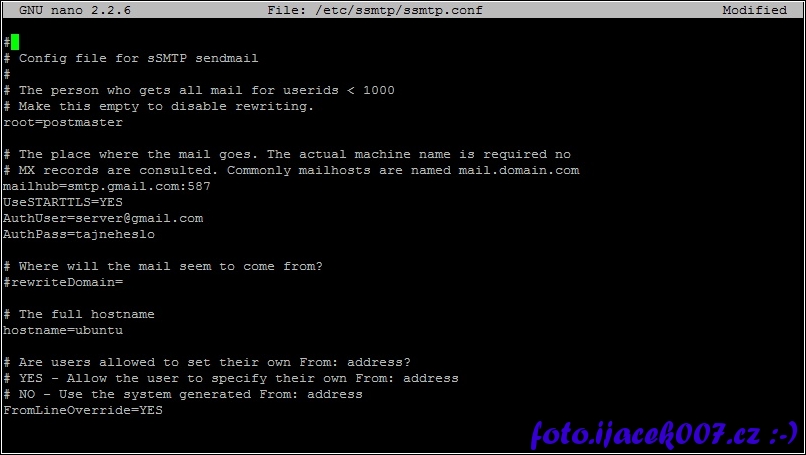This screenshot has width=806, height=455.
Task: Click the Modified status indicator
Action: 754,10
